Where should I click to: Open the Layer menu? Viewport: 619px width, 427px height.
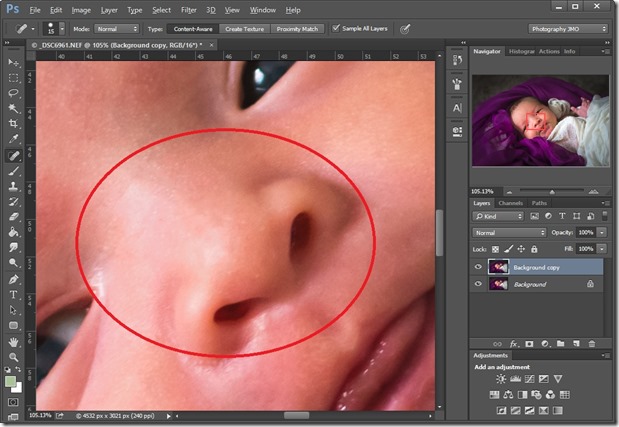click(x=109, y=10)
